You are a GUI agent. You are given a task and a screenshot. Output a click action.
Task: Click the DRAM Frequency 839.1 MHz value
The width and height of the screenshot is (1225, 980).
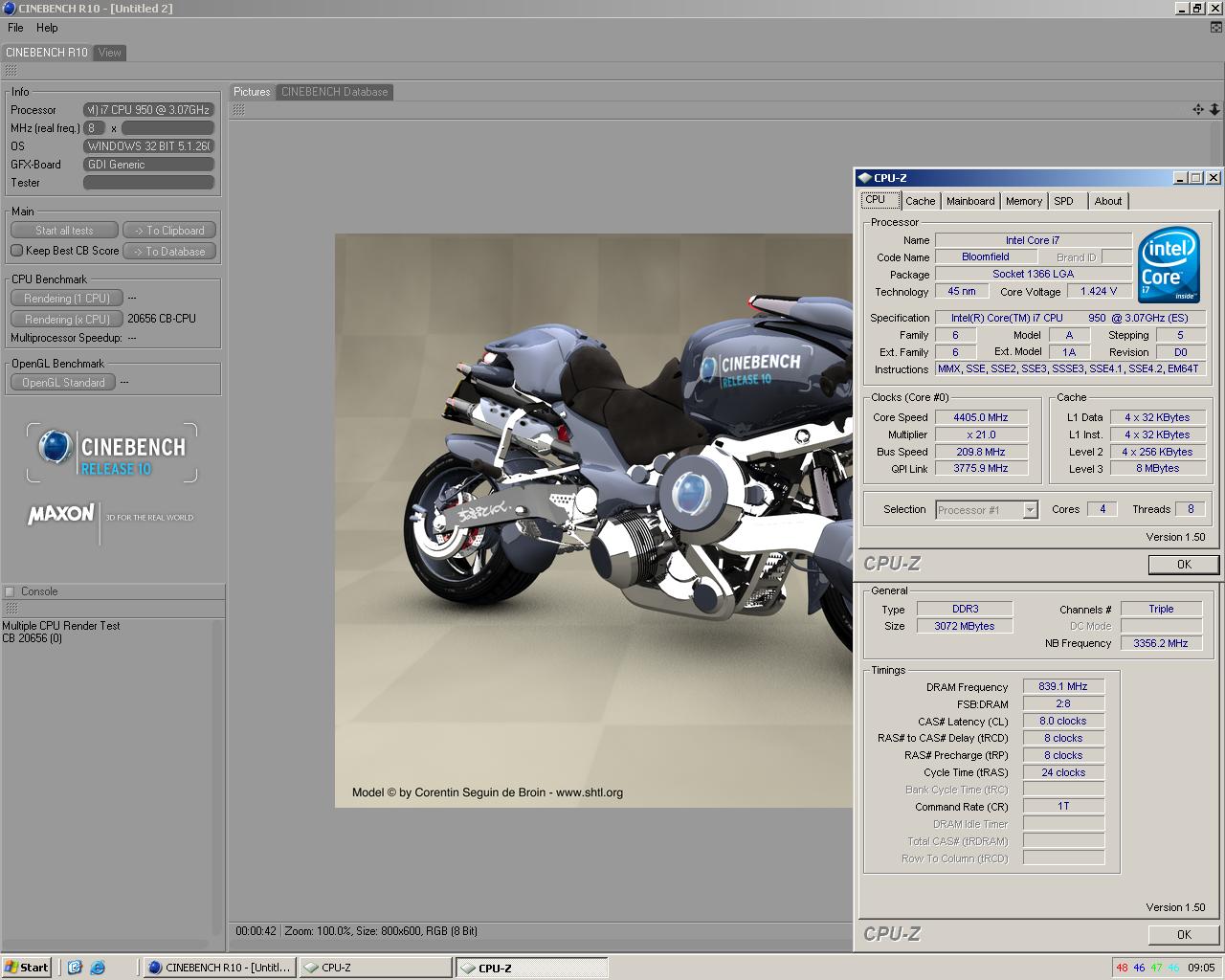click(x=1063, y=686)
